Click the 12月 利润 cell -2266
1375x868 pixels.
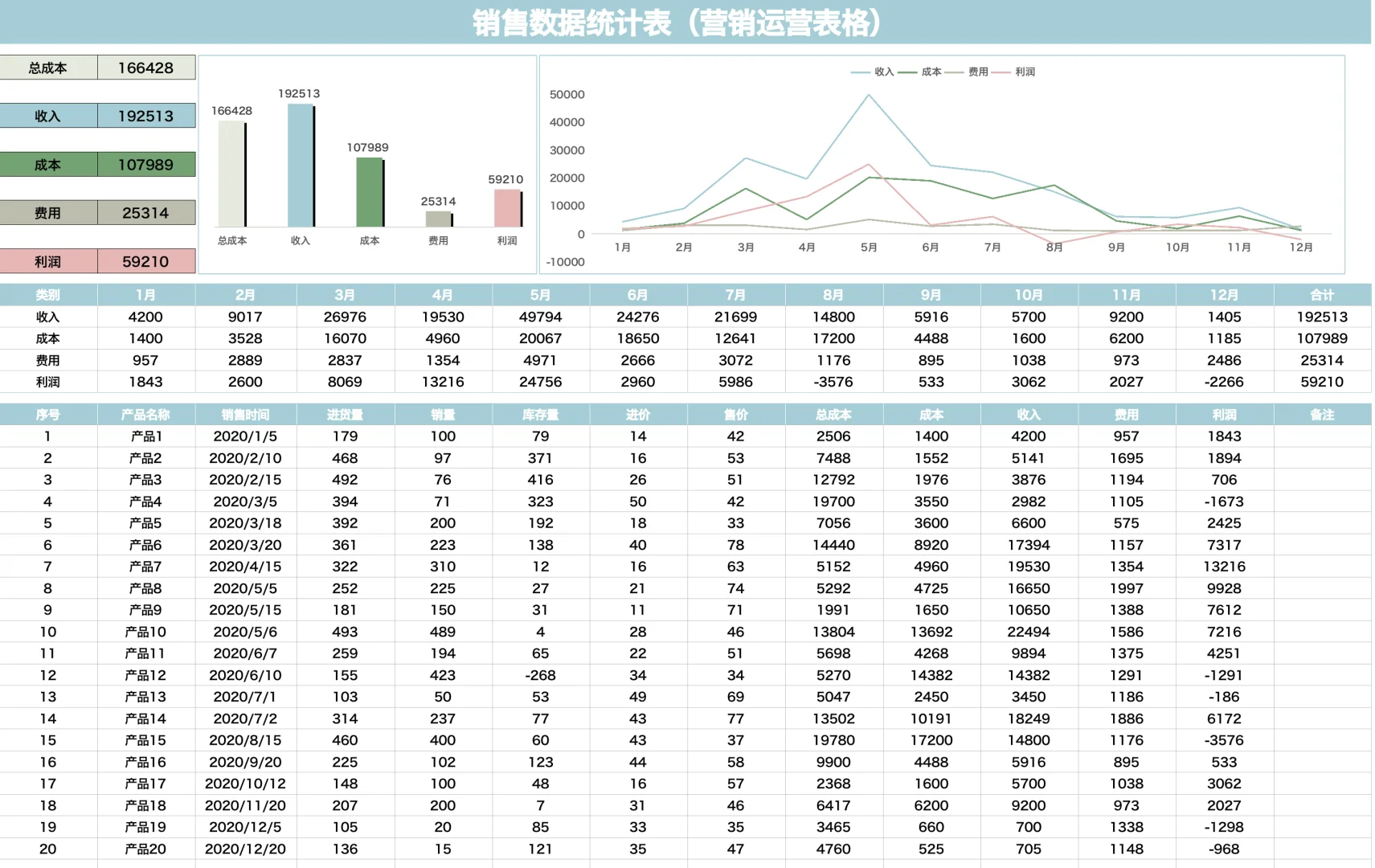[1224, 382]
